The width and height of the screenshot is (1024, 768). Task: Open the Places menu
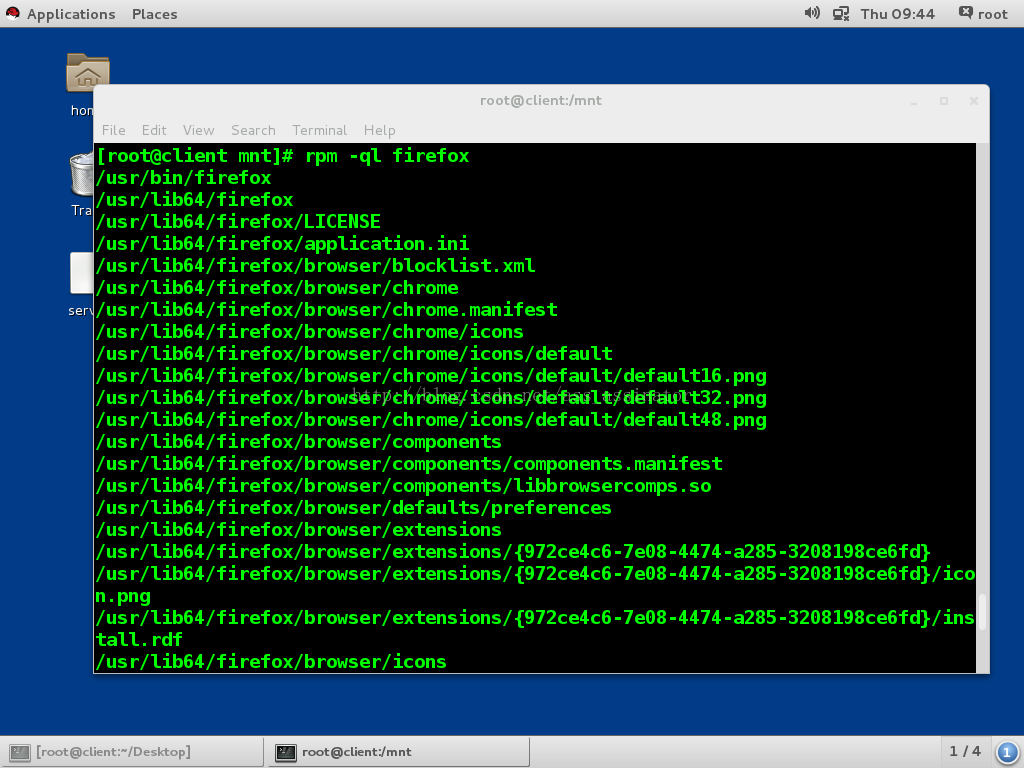click(x=154, y=14)
